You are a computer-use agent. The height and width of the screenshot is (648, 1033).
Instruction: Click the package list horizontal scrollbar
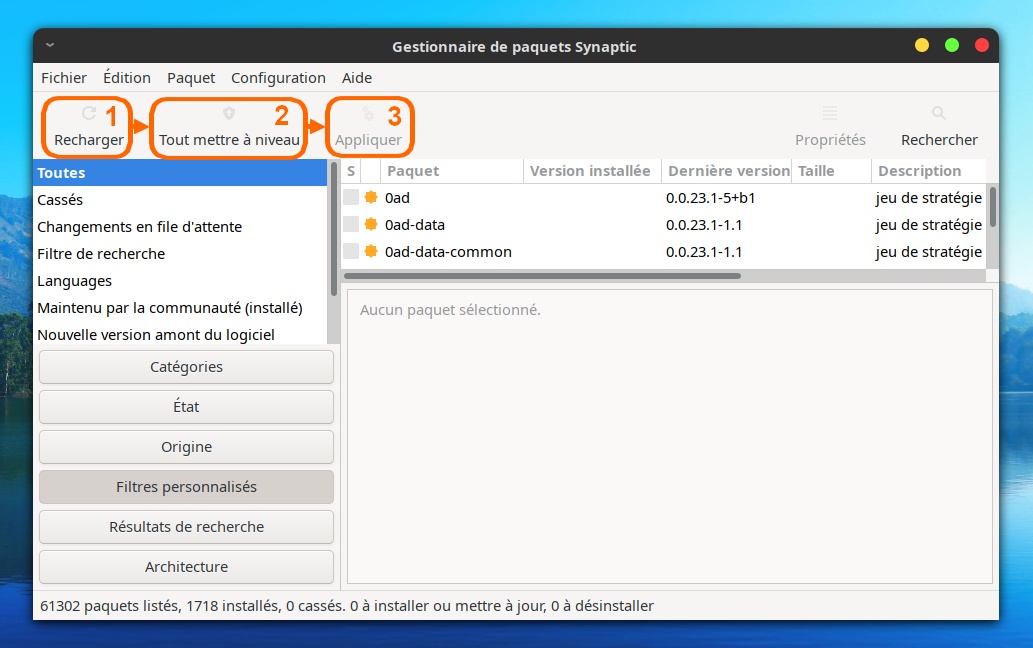[542, 276]
